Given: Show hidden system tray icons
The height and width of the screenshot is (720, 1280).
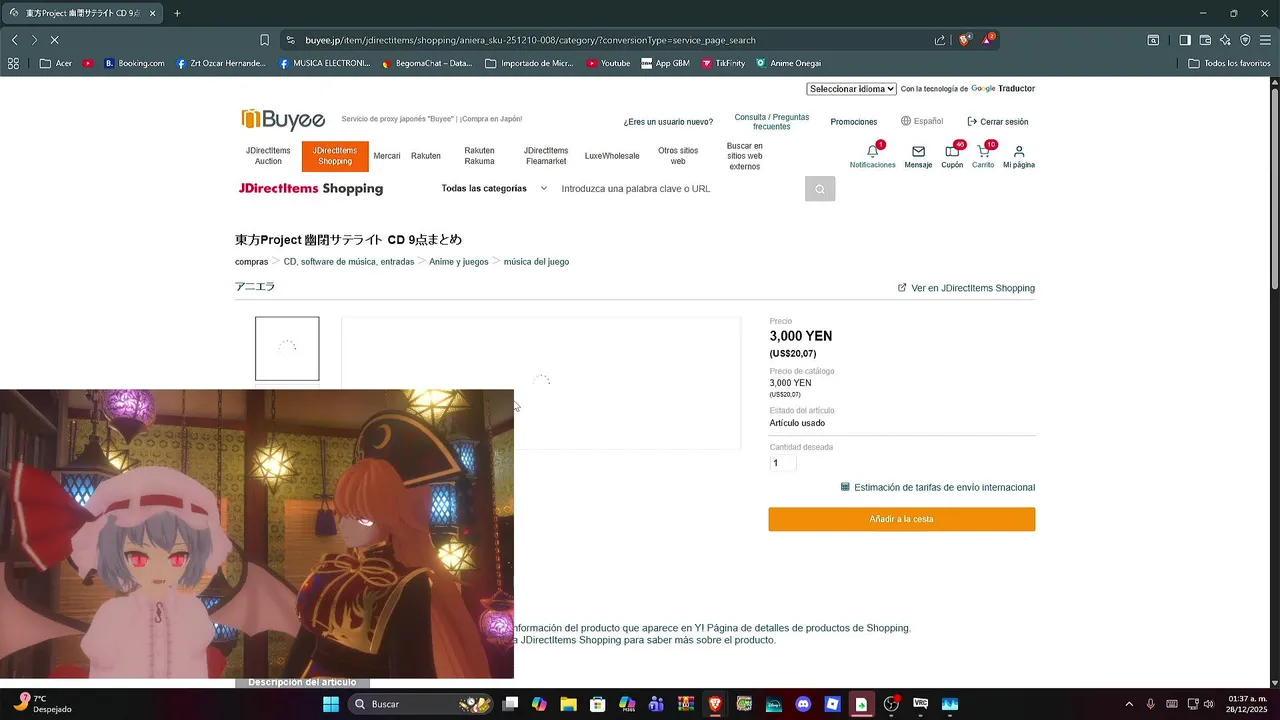Looking at the screenshot, I should point(1129,704).
